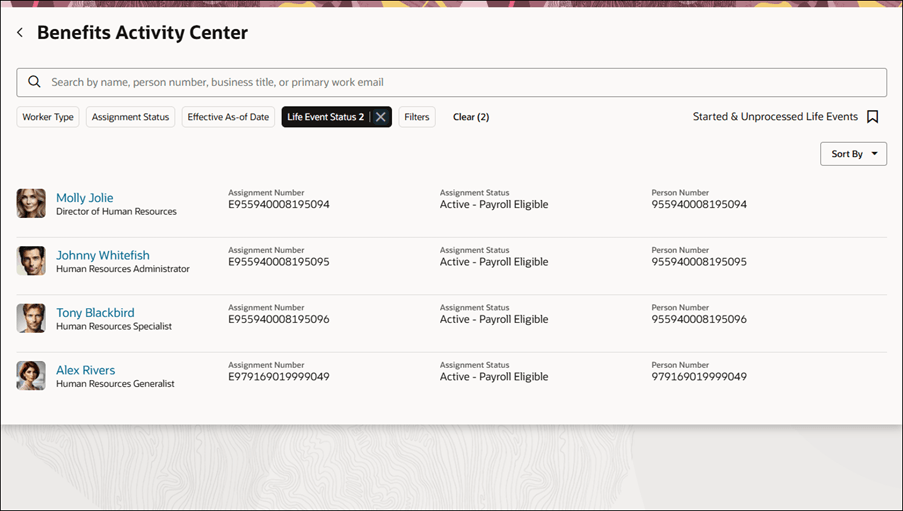Click Molly Jolie's person number 955940008195094
Image resolution: width=903 pixels, height=511 pixels.
pos(699,205)
